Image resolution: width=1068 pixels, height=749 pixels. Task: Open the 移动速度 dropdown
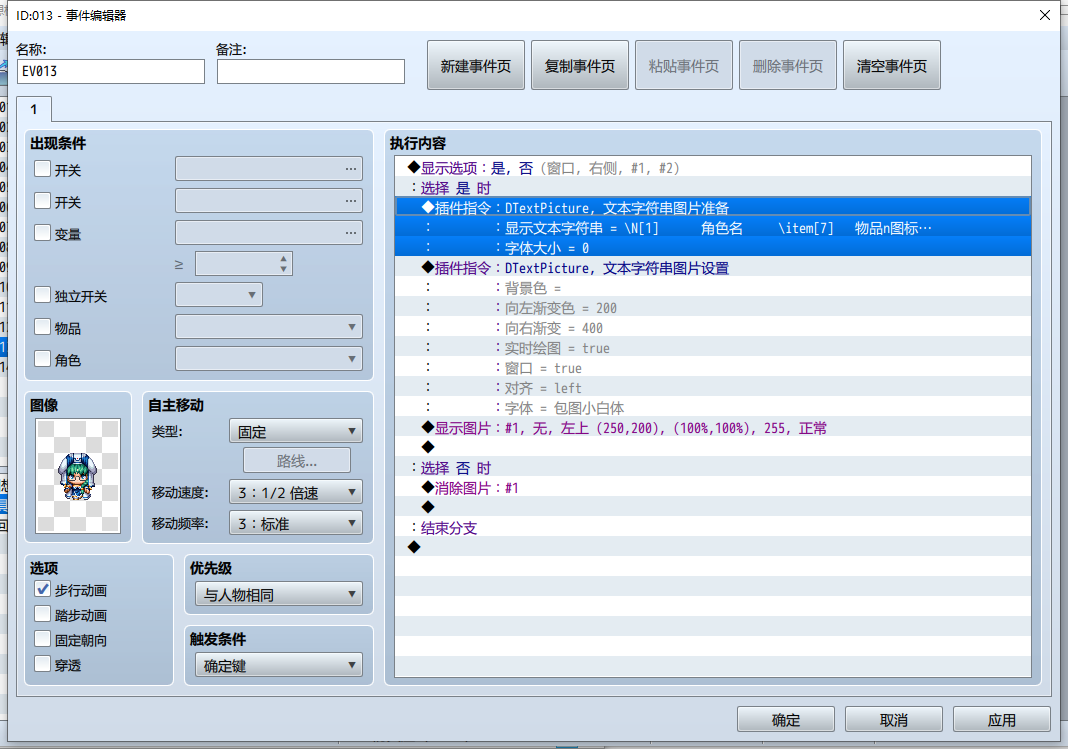tap(296, 492)
